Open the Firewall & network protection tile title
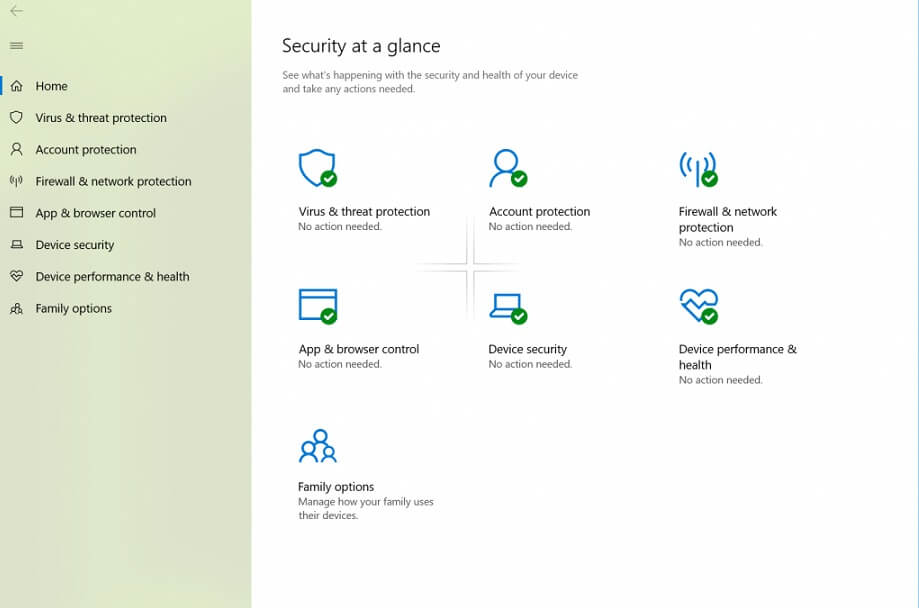This screenshot has width=919, height=608. click(x=727, y=219)
